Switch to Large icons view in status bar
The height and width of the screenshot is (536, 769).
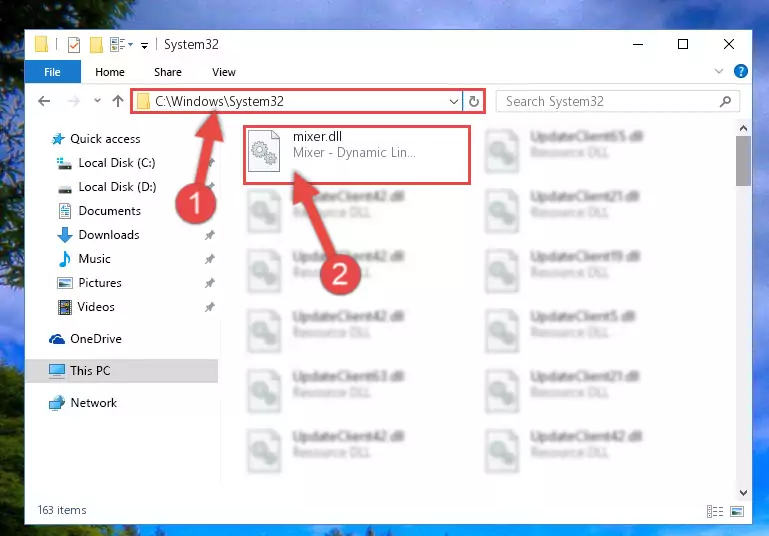[x=737, y=511]
